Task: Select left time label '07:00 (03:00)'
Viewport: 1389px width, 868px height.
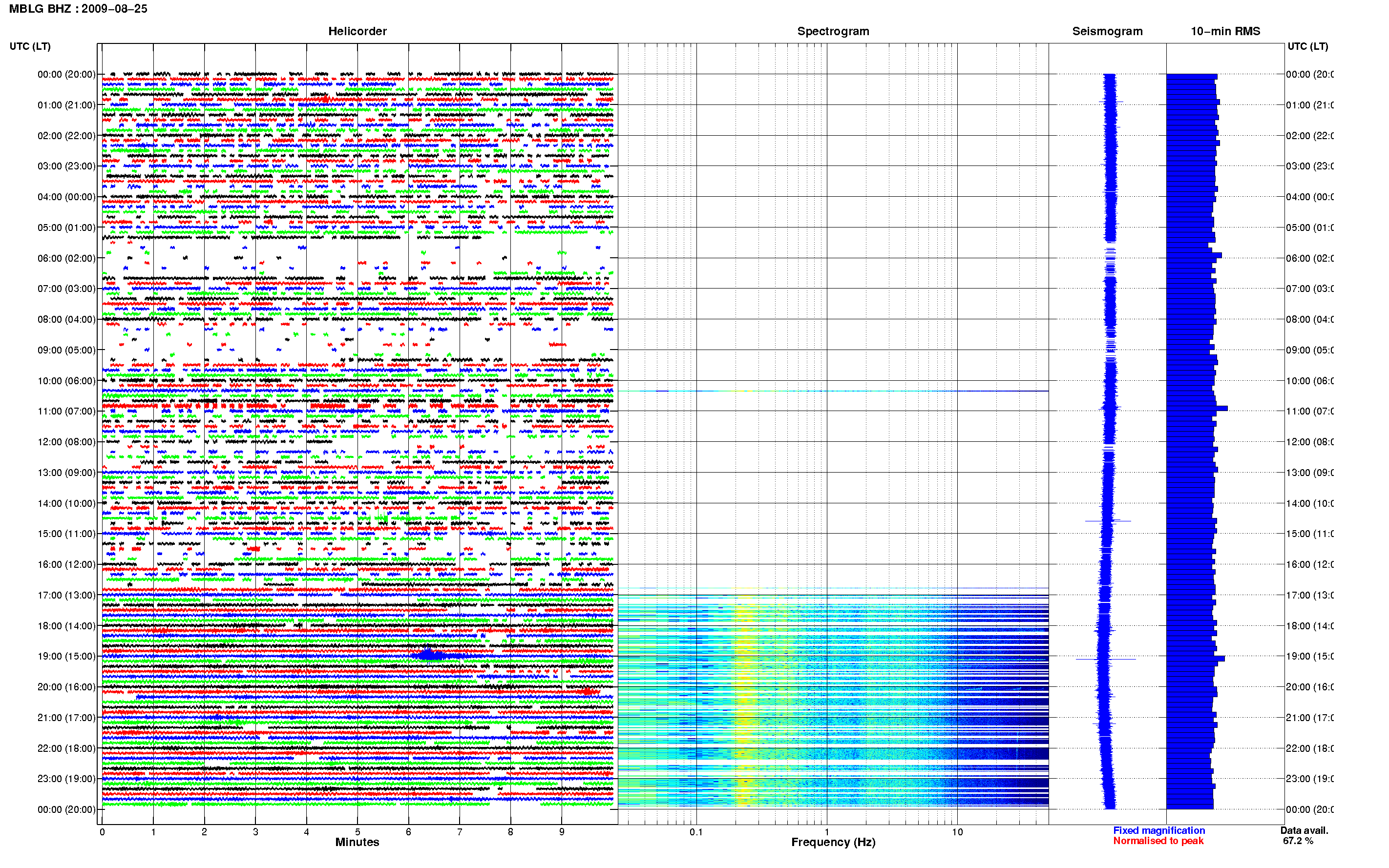Action: tap(66, 288)
